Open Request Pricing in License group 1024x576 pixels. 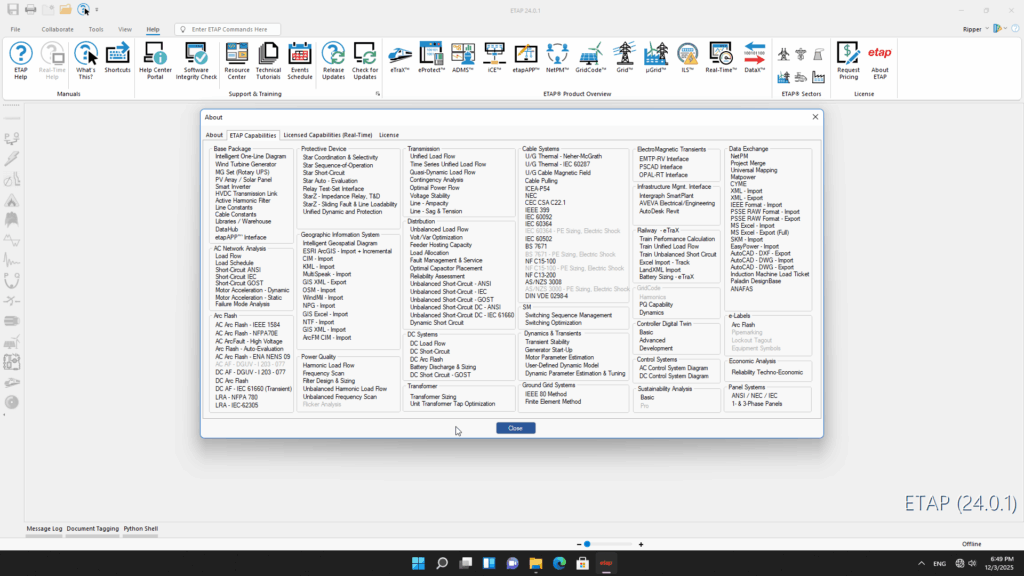click(x=848, y=58)
